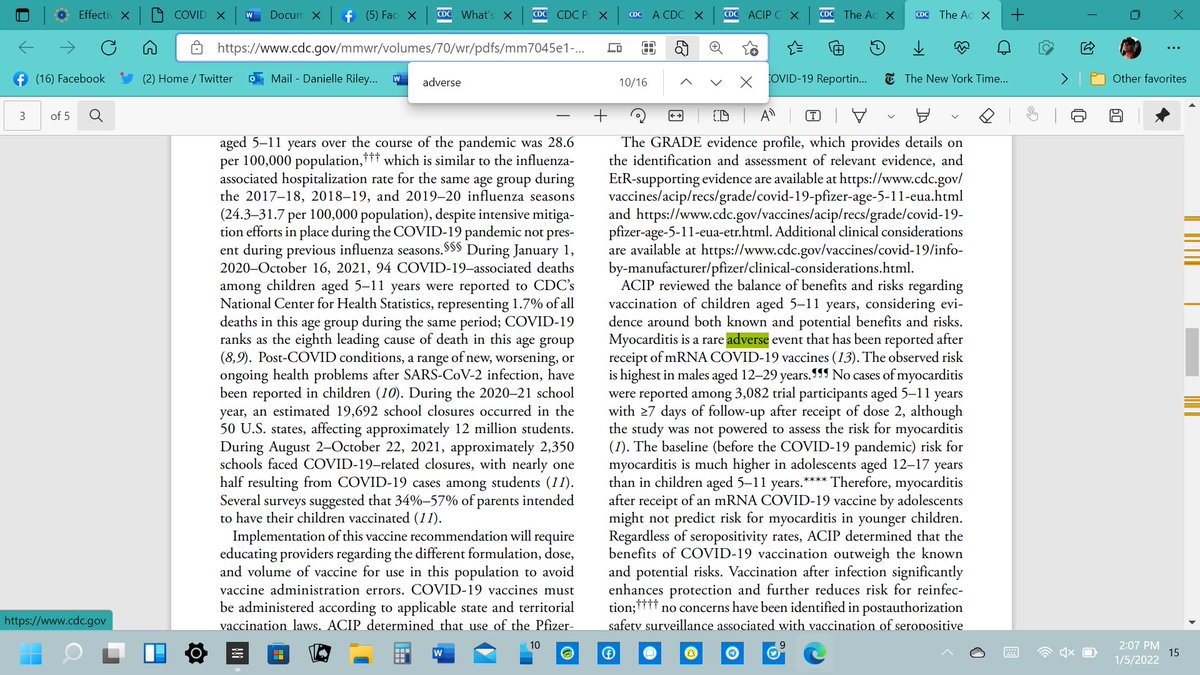This screenshot has width=1200, height=675.
Task: Start Read aloud in PDF toolbar
Action: [x=768, y=116]
